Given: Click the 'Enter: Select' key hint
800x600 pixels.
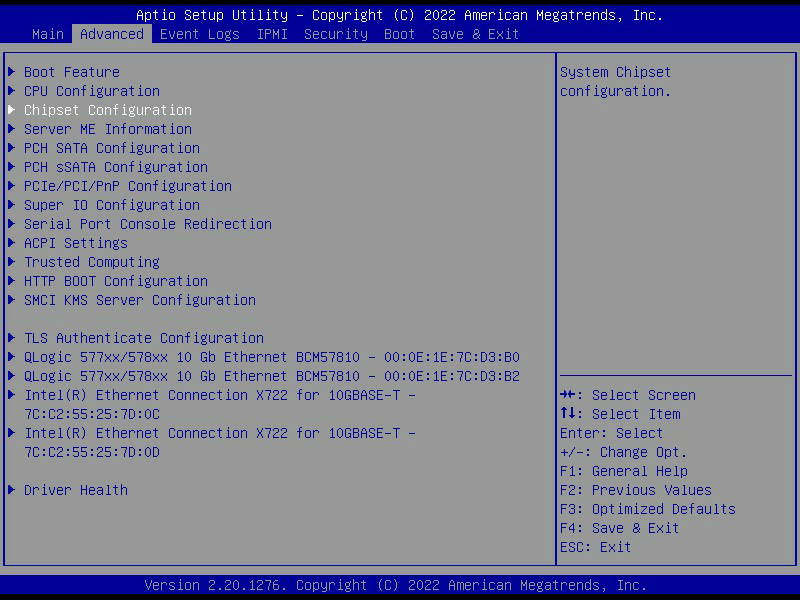Looking at the screenshot, I should pyautogui.click(x=611, y=433).
